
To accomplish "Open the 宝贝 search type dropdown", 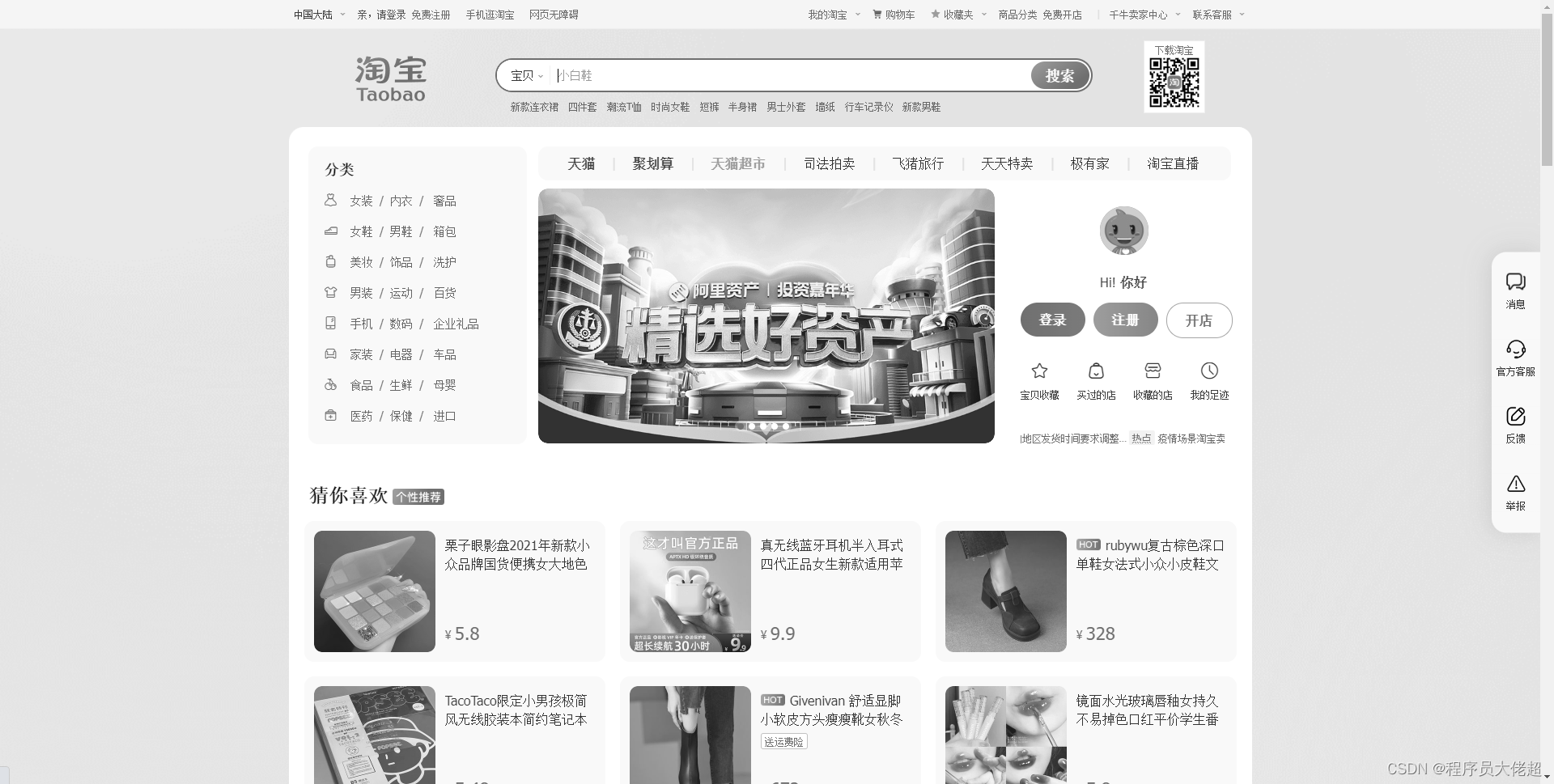I will [x=527, y=75].
